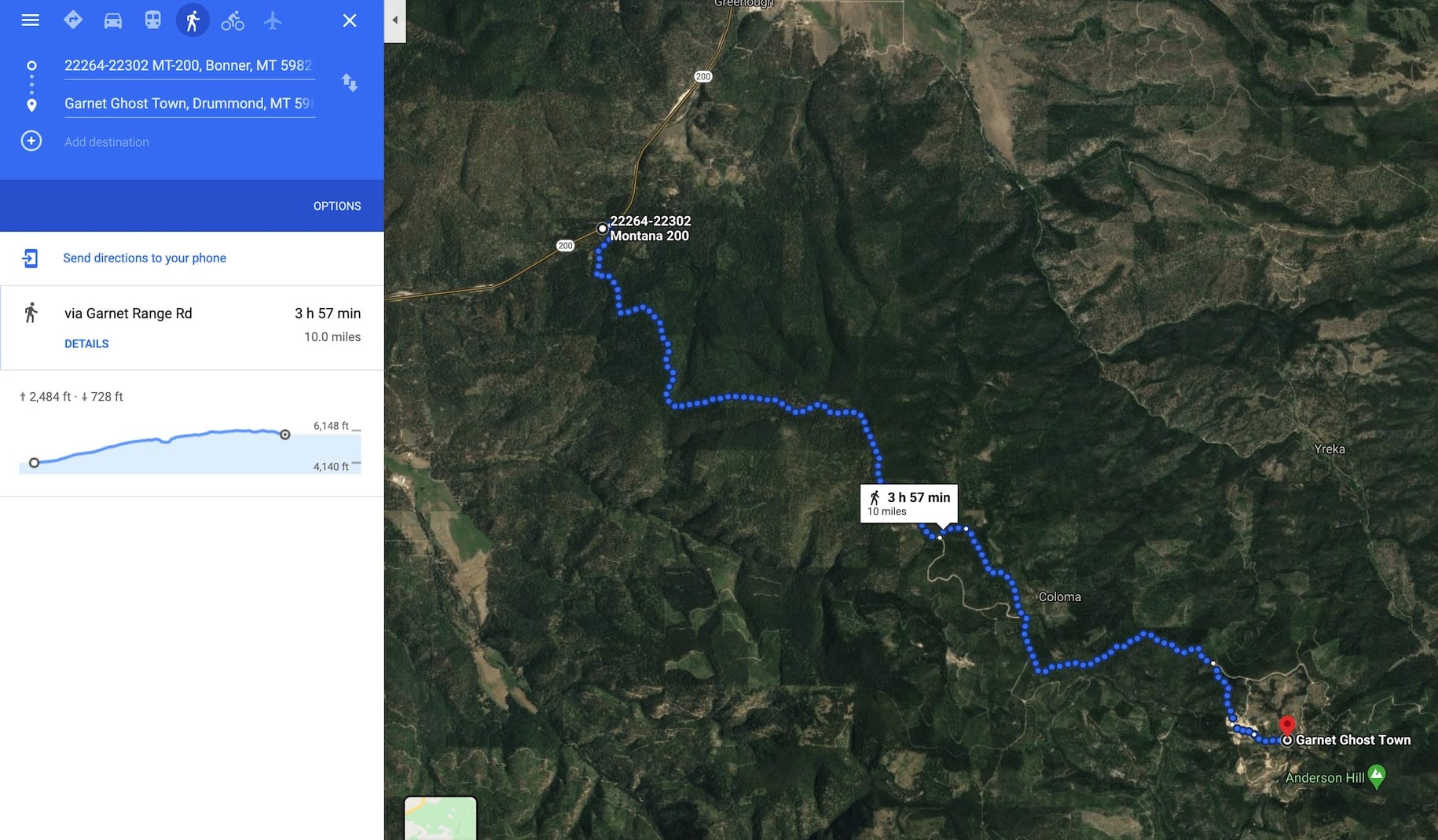
Task: Expand route DETAILS
Action: pyautogui.click(x=86, y=343)
